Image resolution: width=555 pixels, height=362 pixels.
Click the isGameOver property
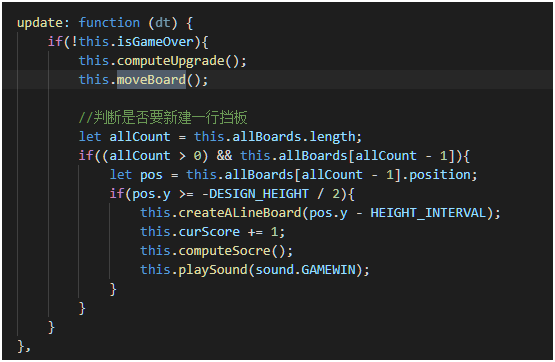155,42
